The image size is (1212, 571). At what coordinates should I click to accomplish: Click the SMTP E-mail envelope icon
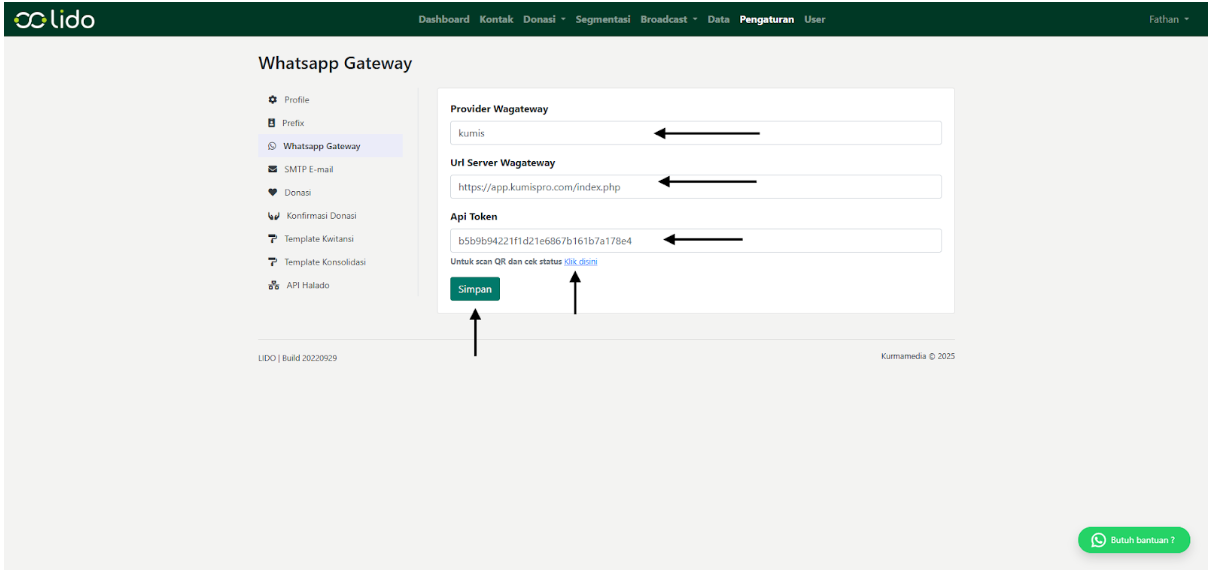click(272, 169)
